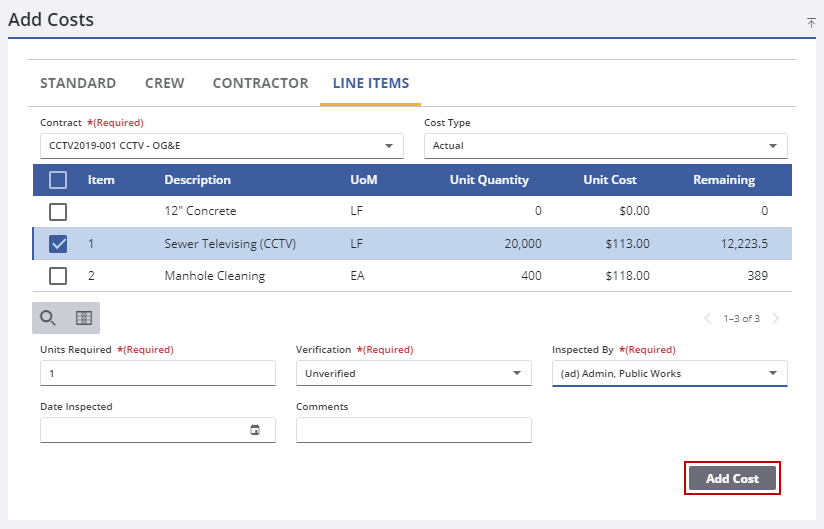Switch to the STANDARD tab
This screenshot has width=824, height=529.
78,83
